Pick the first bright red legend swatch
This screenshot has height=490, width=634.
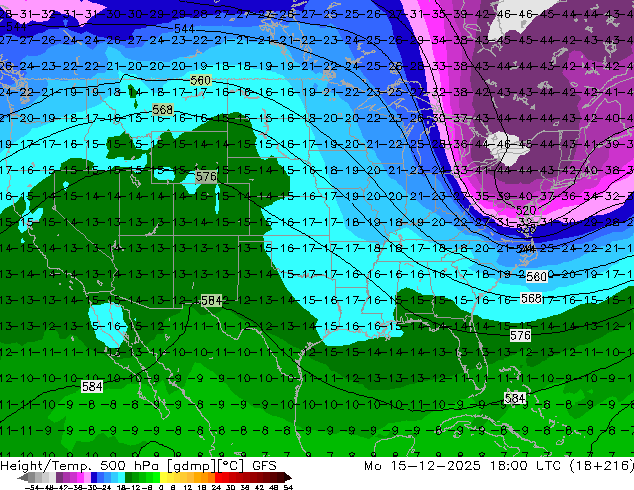pos(218,477)
